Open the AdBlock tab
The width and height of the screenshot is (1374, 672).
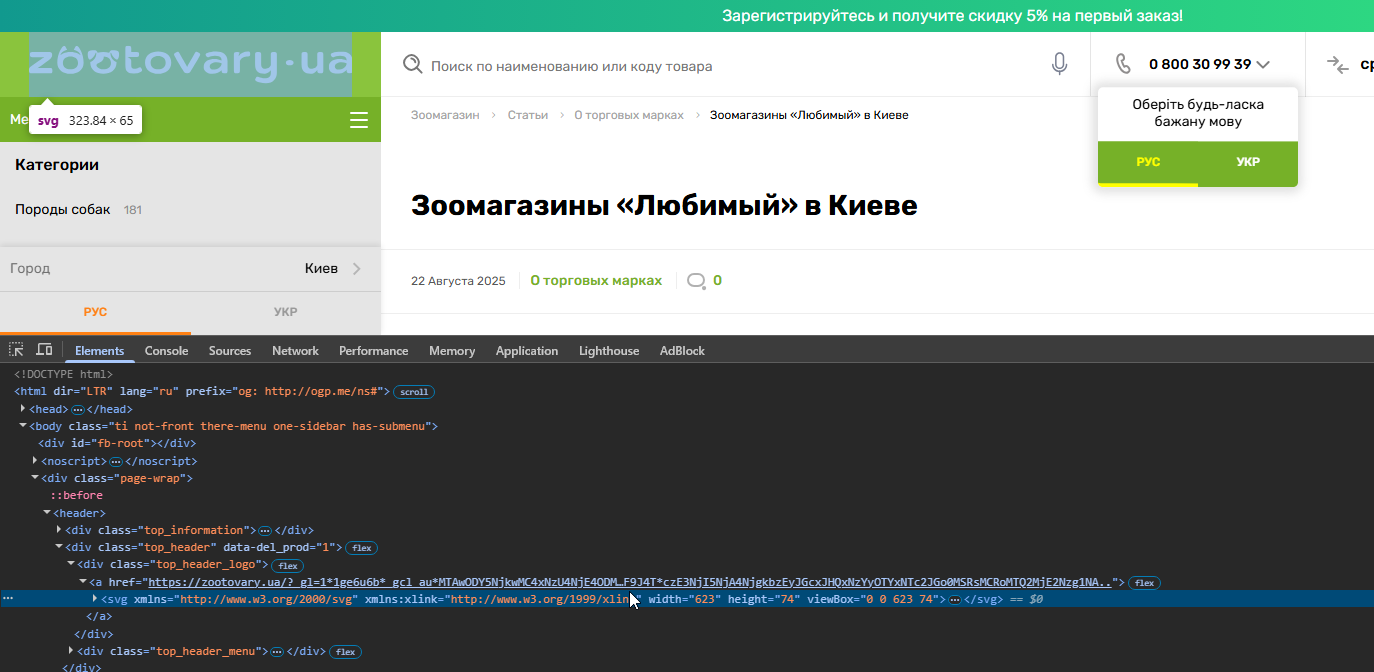(x=682, y=351)
